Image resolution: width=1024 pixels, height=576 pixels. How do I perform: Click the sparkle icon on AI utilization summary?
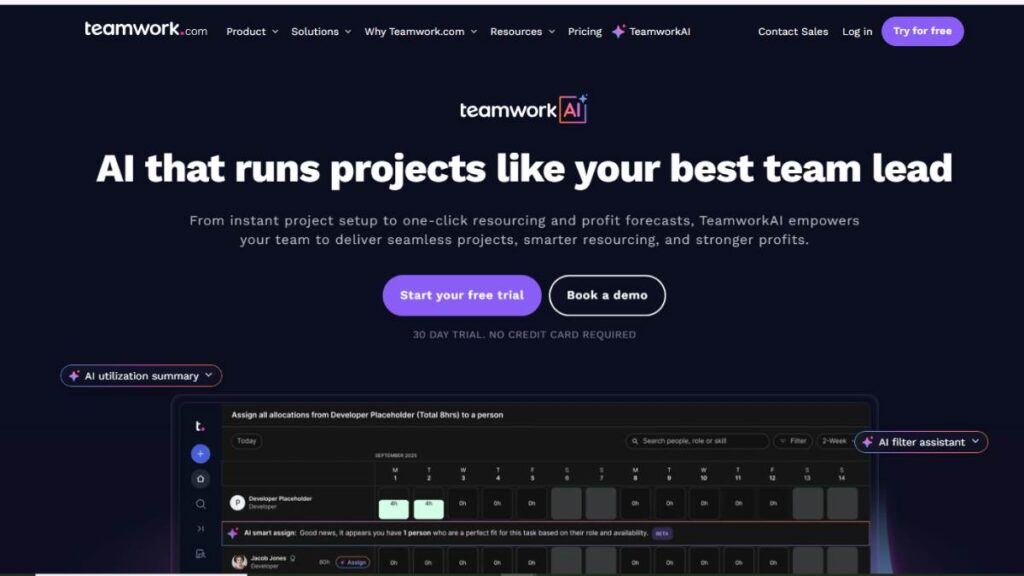(74, 376)
